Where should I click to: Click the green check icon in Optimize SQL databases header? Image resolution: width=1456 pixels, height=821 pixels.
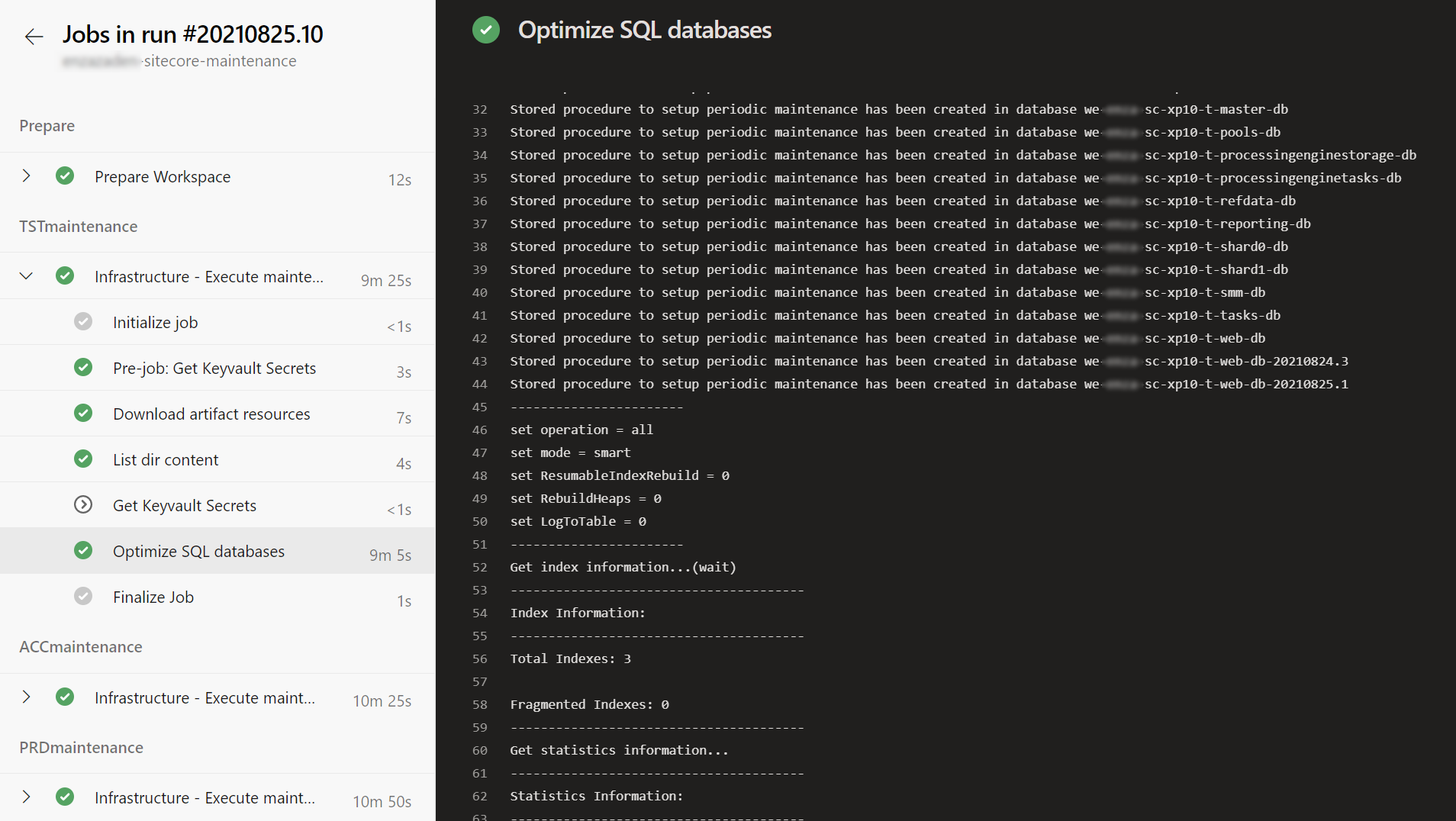(x=486, y=31)
